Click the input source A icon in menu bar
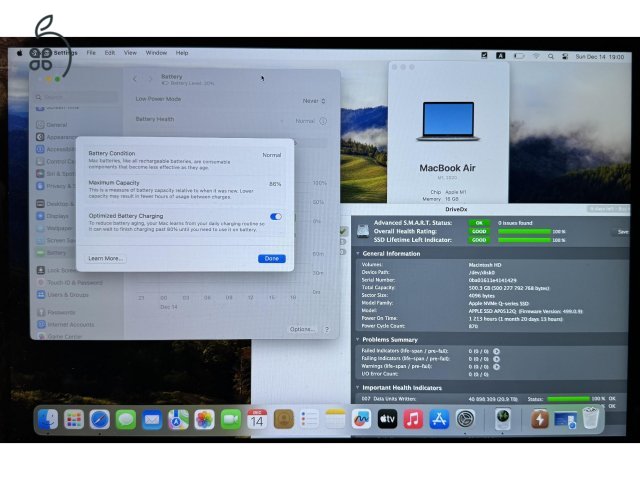Screen dimensions: 640x480 pos(501,56)
